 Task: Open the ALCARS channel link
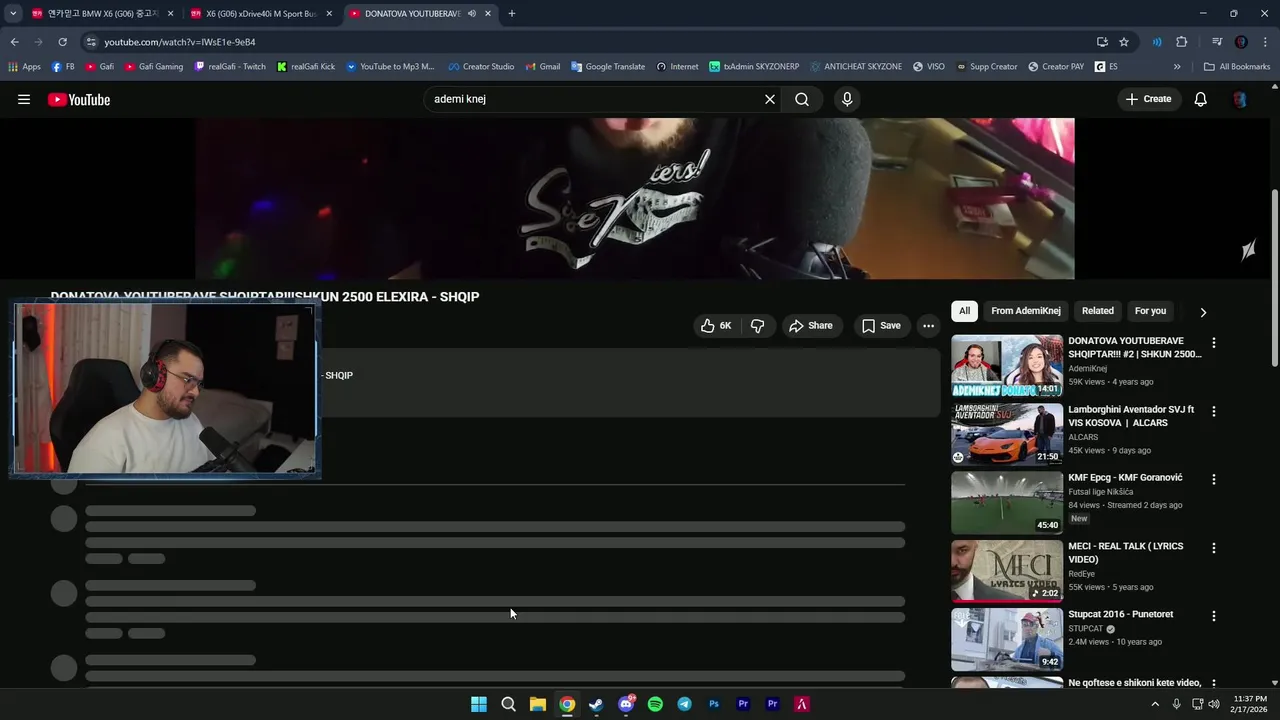click(1083, 437)
